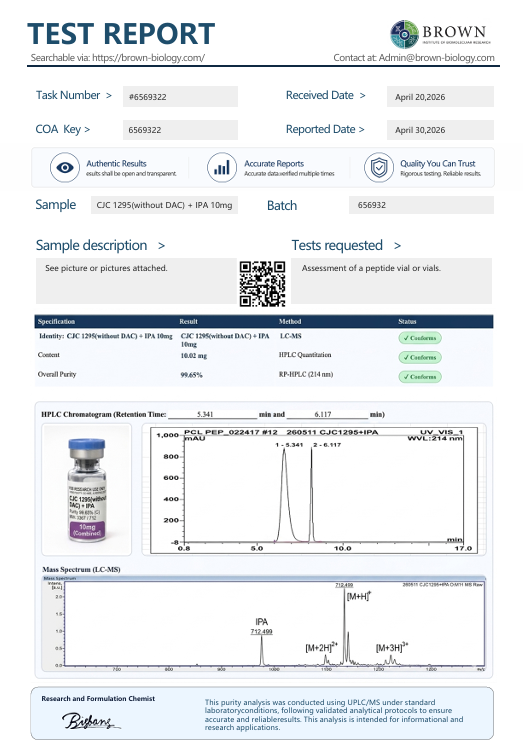Image resolution: width=523 pixels, height=742 pixels.
Task: Click the Status column header
Action: click(x=407, y=321)
